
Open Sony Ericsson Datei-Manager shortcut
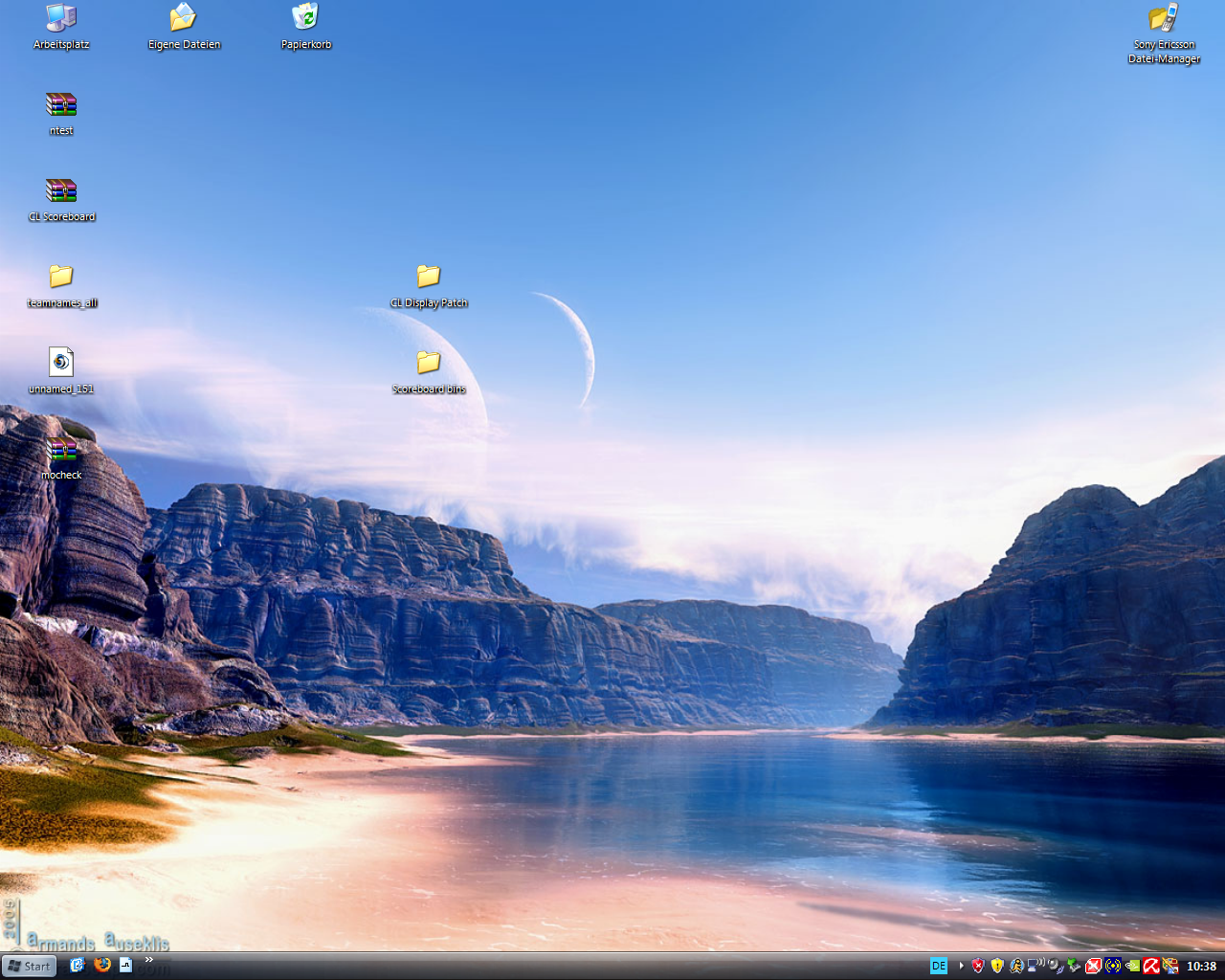coord(1163,19)
